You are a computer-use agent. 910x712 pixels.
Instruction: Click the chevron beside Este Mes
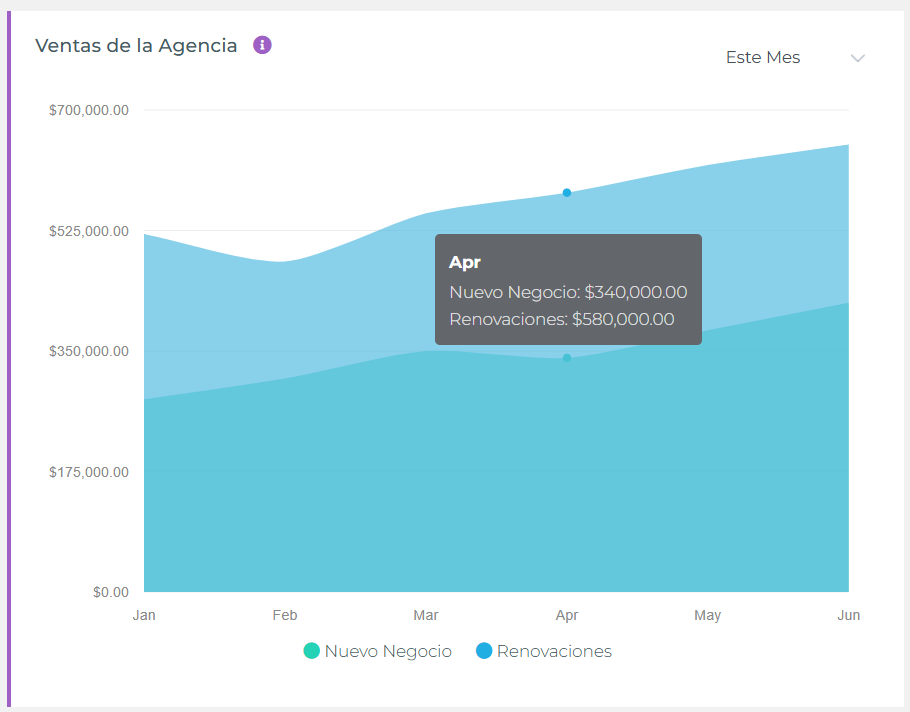(858, 58)
